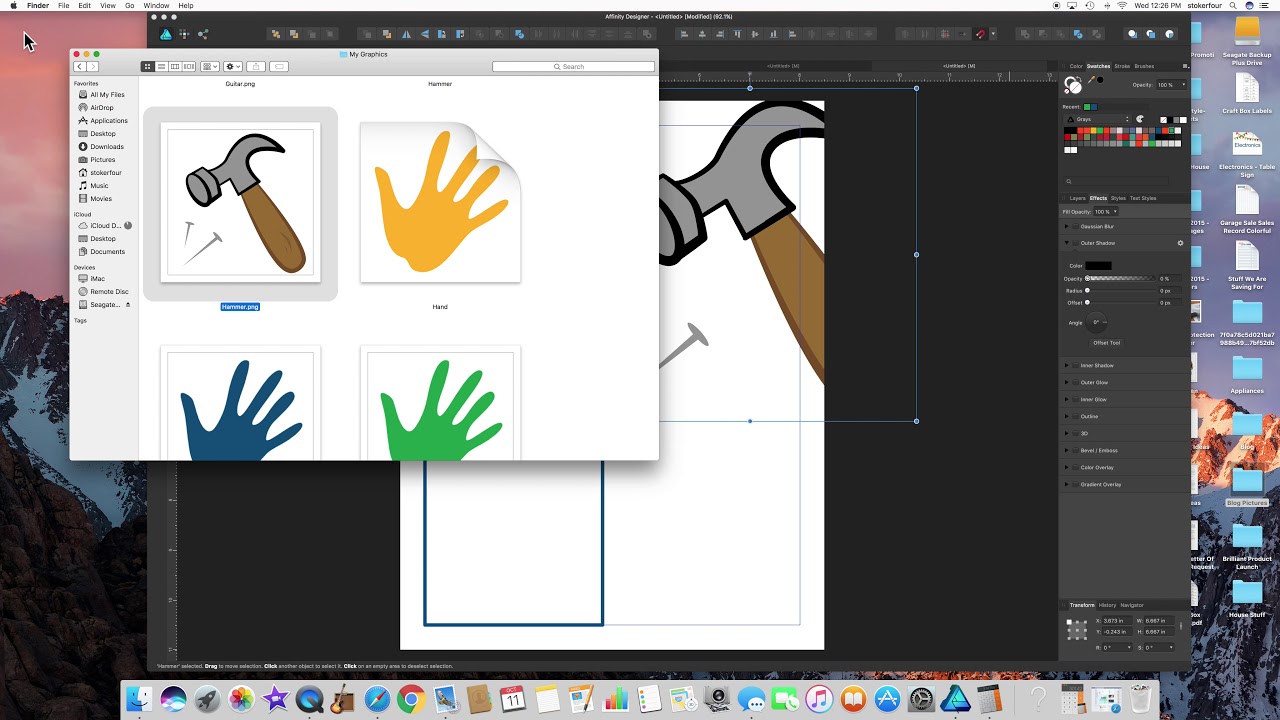Open the Go menu
Image resolution: width=1280 pixels, height=720 pixels.
pos(130,6)
